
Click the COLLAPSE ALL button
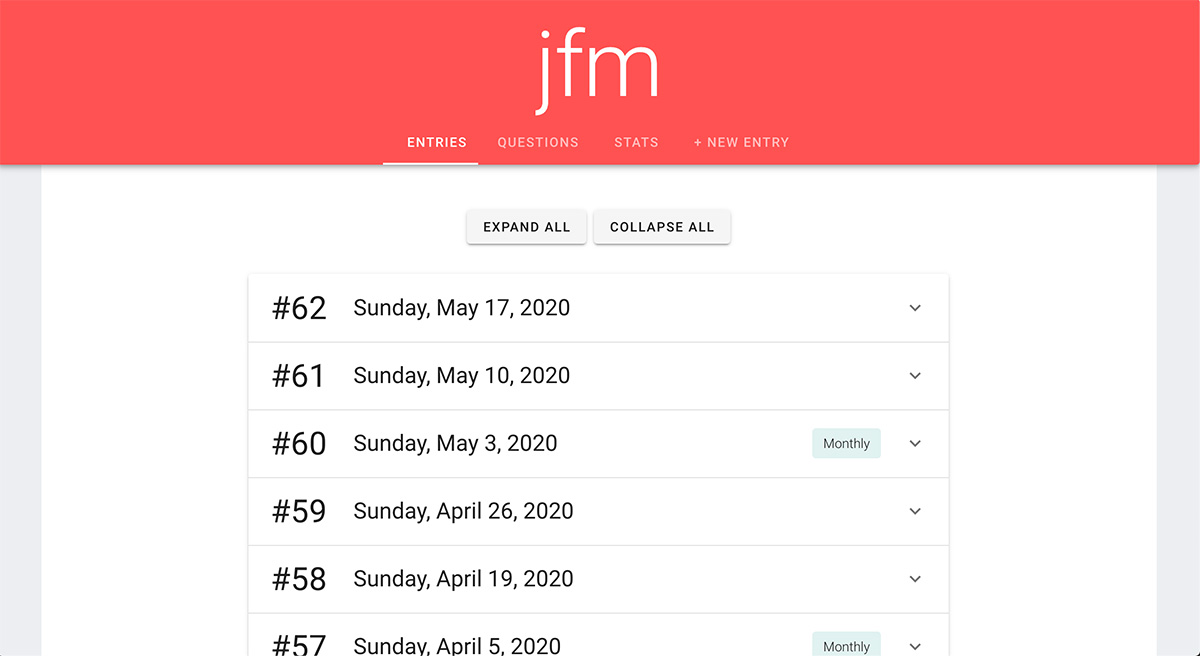pyautogui.click(x=662, y=227)
